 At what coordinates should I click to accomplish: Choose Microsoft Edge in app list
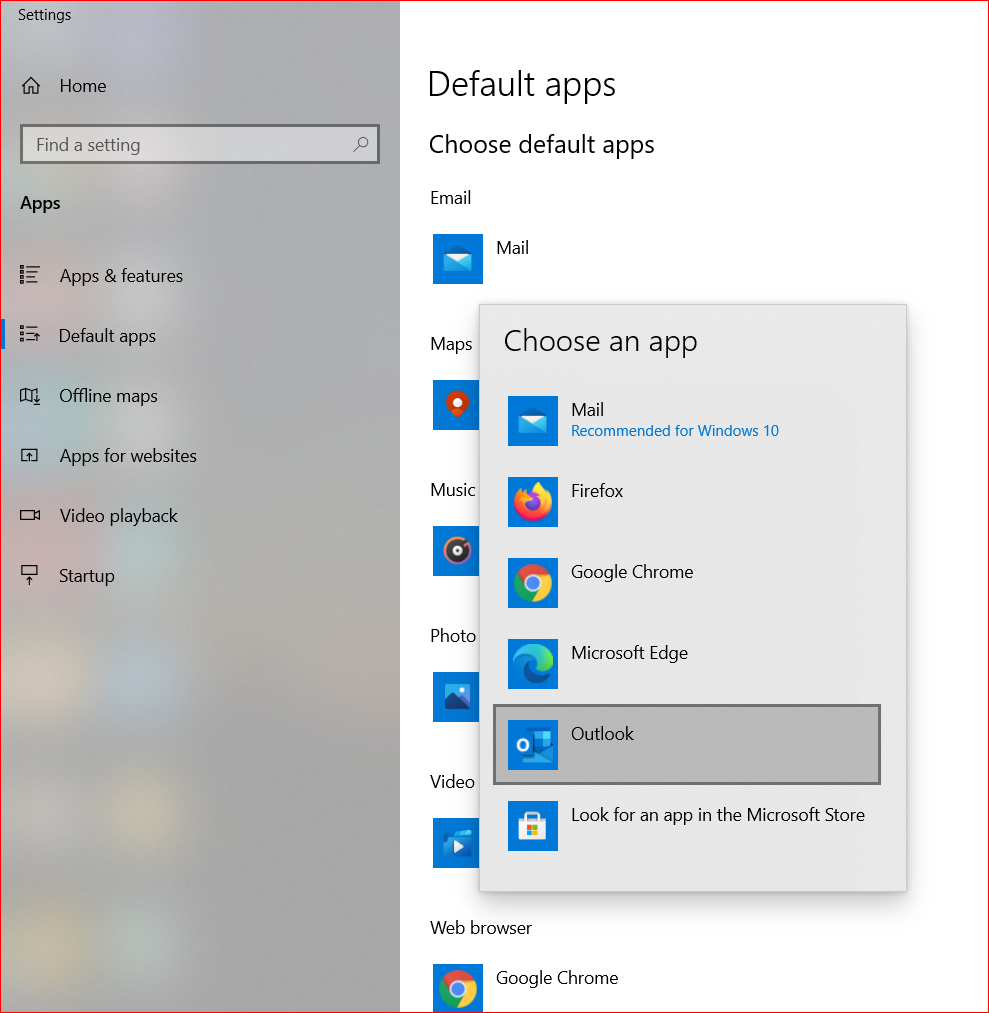coord(687,664)
